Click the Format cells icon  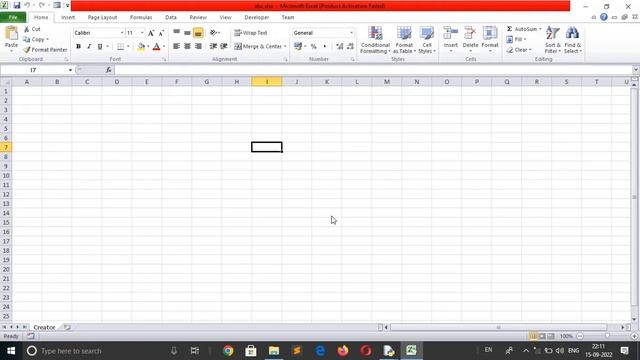coord(490,33)
